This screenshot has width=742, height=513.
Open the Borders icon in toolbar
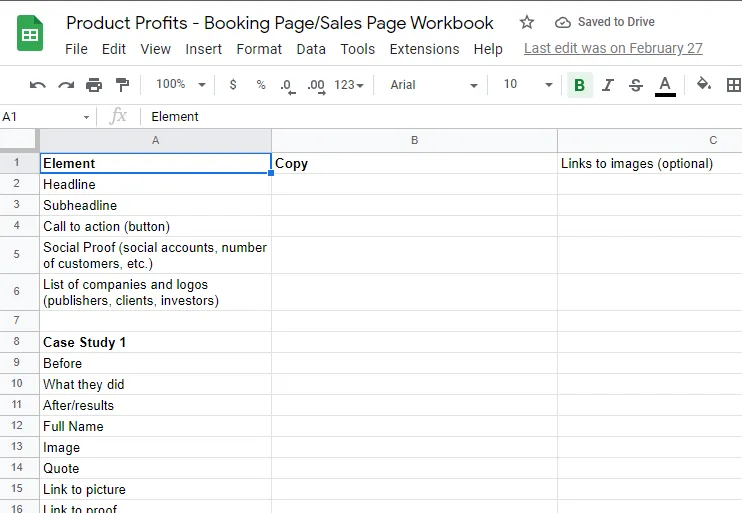[734, 85]
